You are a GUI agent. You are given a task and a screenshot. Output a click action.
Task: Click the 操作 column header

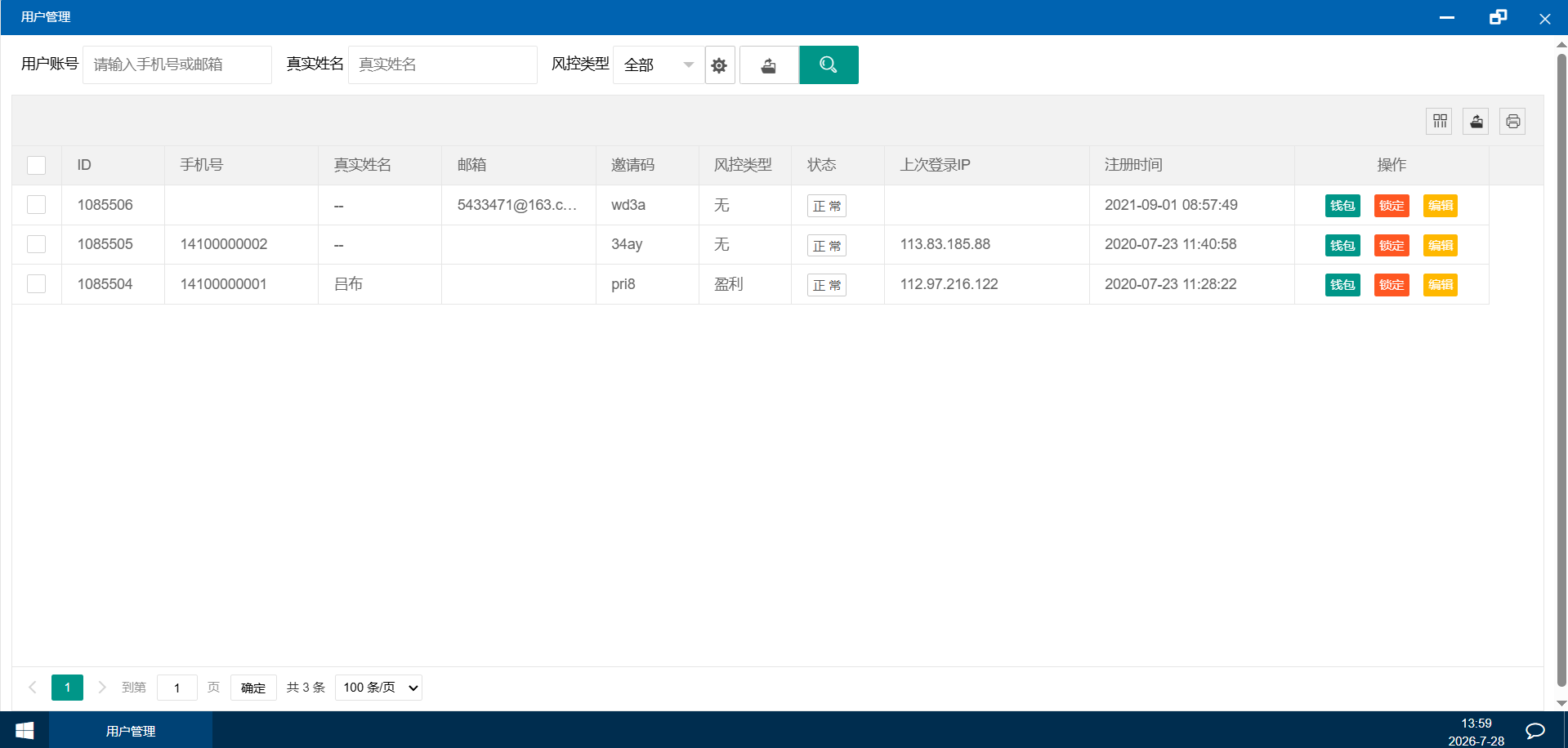[1392, 165]
